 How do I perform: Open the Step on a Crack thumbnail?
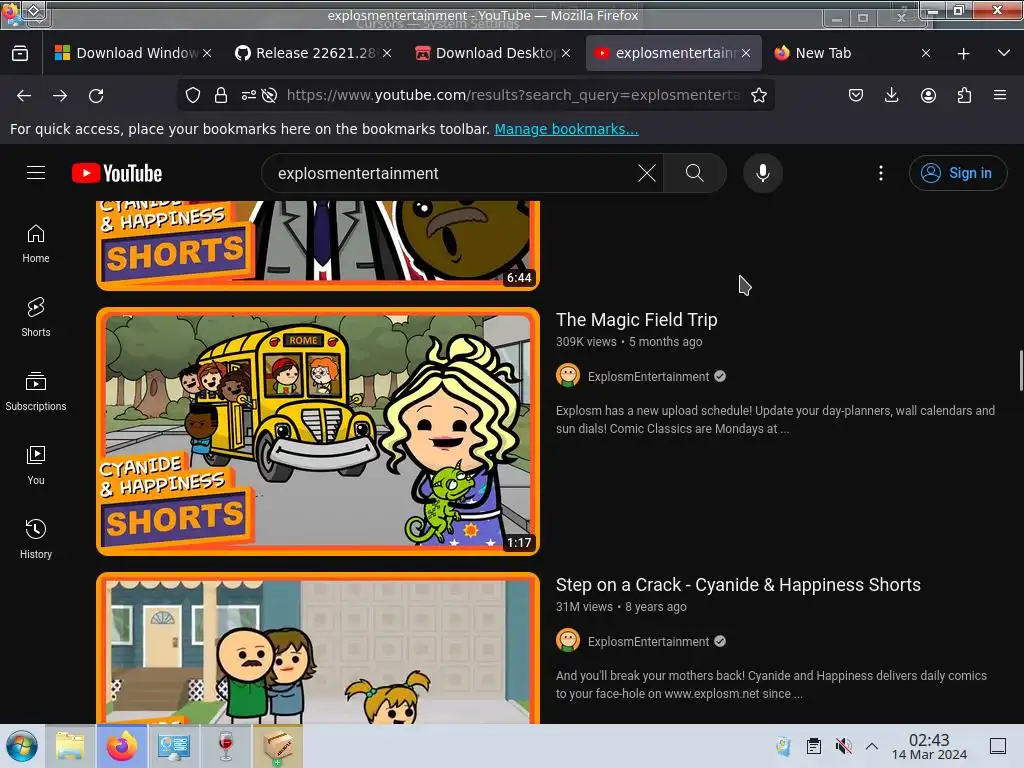(x=318, y=648)
